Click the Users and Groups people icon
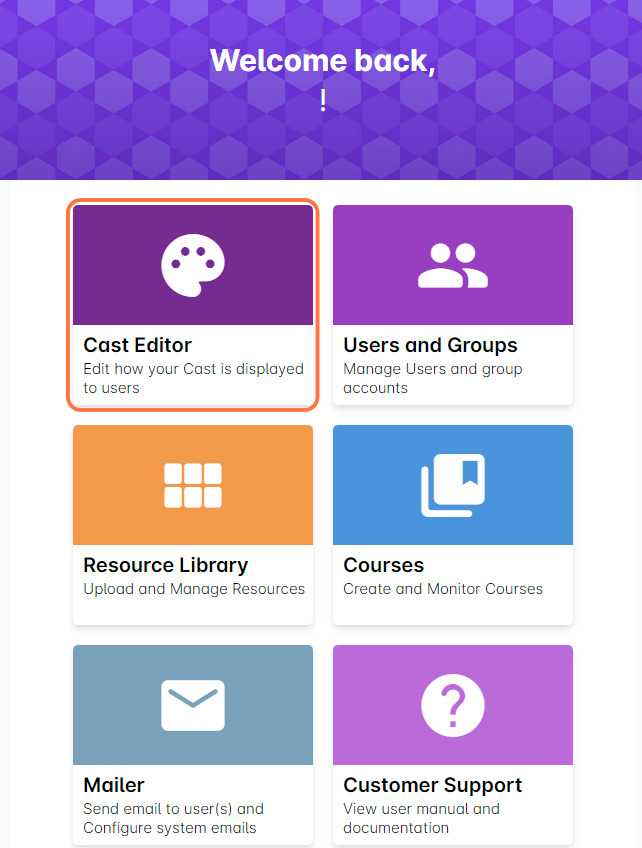 453,265
